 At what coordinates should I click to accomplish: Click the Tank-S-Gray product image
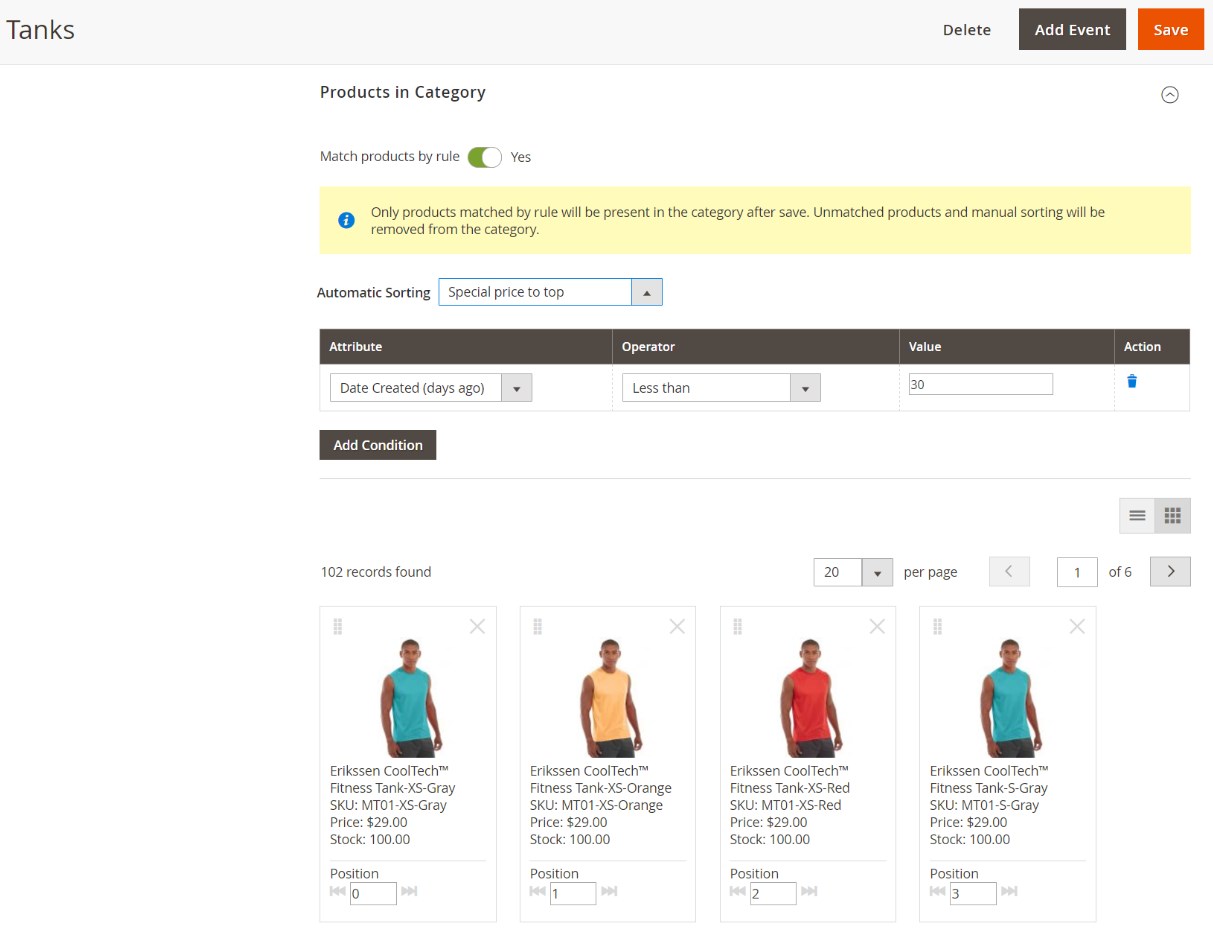(x=1008, y=698)
